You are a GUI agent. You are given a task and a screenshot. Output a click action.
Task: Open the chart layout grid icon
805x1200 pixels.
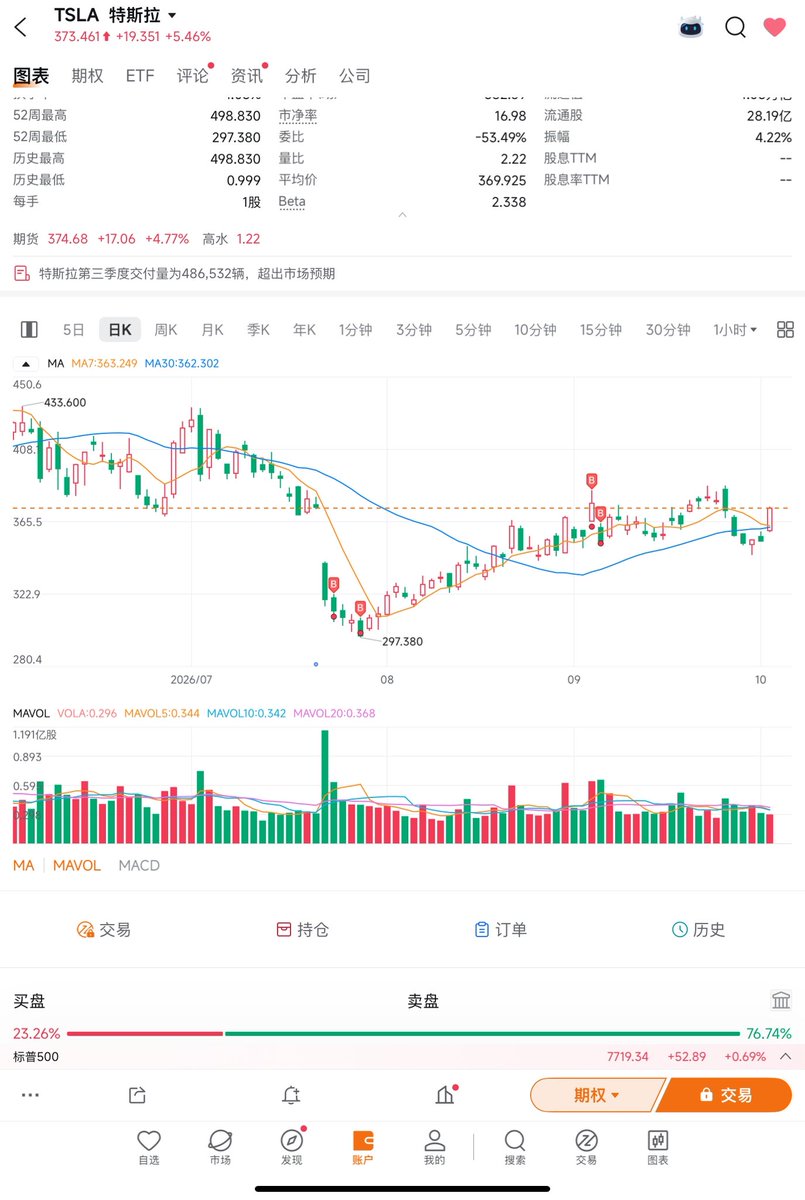785,330
